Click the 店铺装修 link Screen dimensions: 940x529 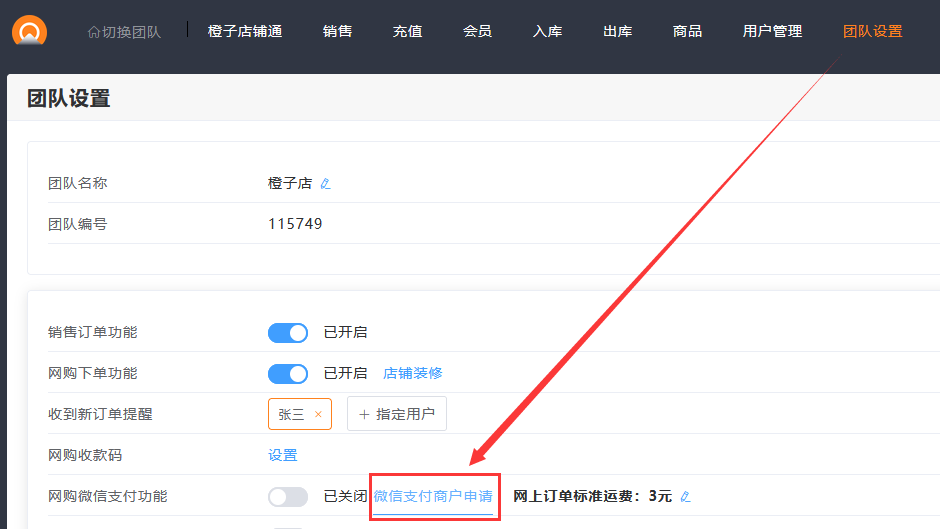(413, 373)
